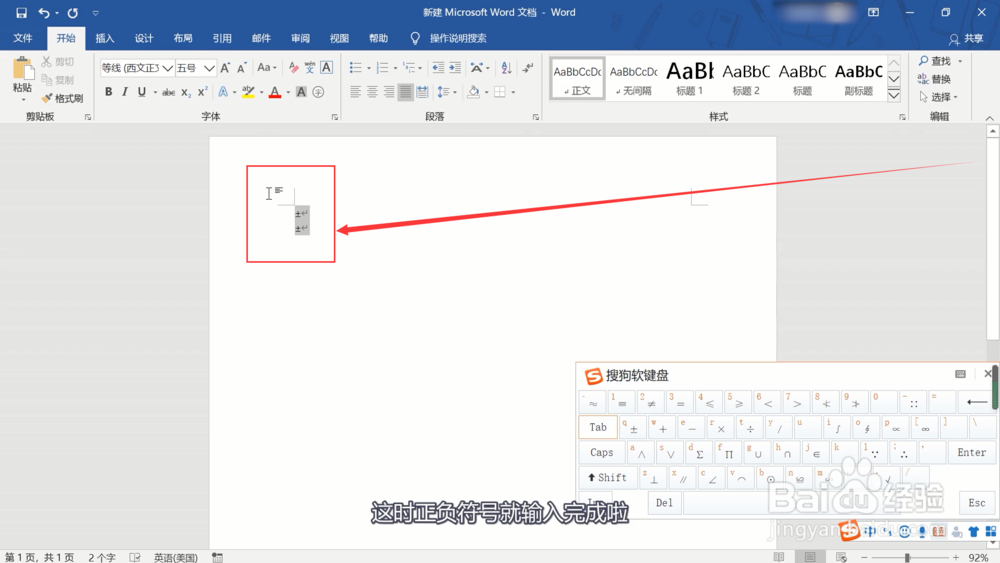Click character border icon

pos(327,68)
